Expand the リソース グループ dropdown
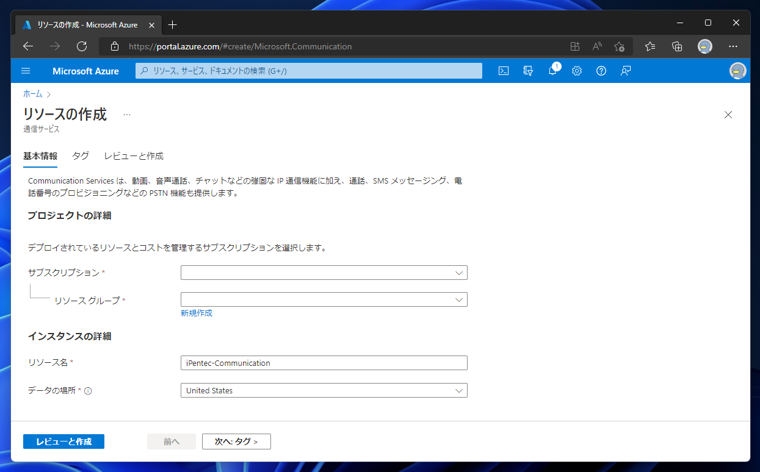Screen dimensions: 760x472 (x=324, y=299)
